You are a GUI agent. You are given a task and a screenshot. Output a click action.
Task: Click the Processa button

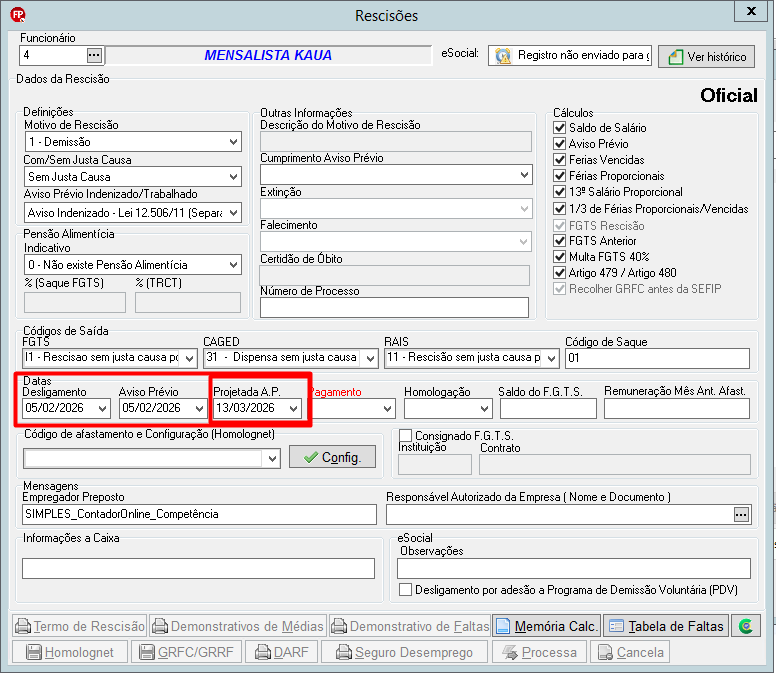[x=539, y=652]
